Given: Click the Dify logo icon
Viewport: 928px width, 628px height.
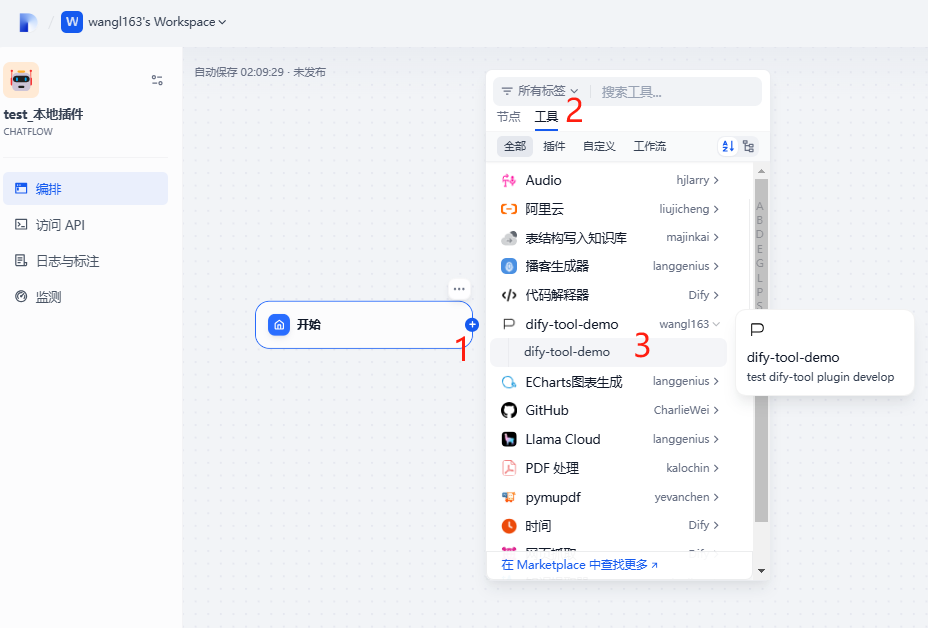Looking at the screenshot, I should 27,22.
